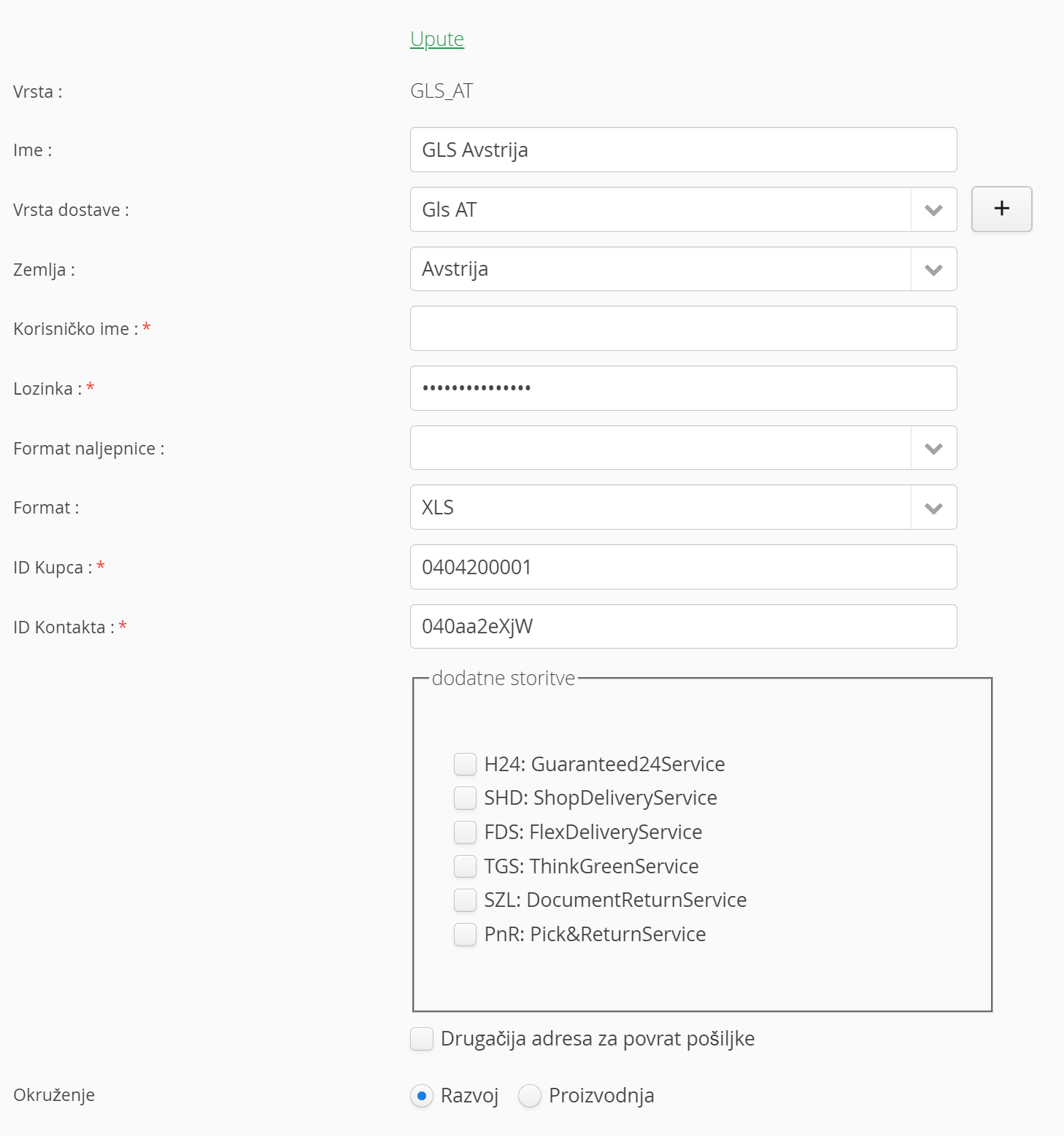The image size is (1064, 1136).
Task: Select the Razvoj environment radio button
Action: (x=421, y=1095)
